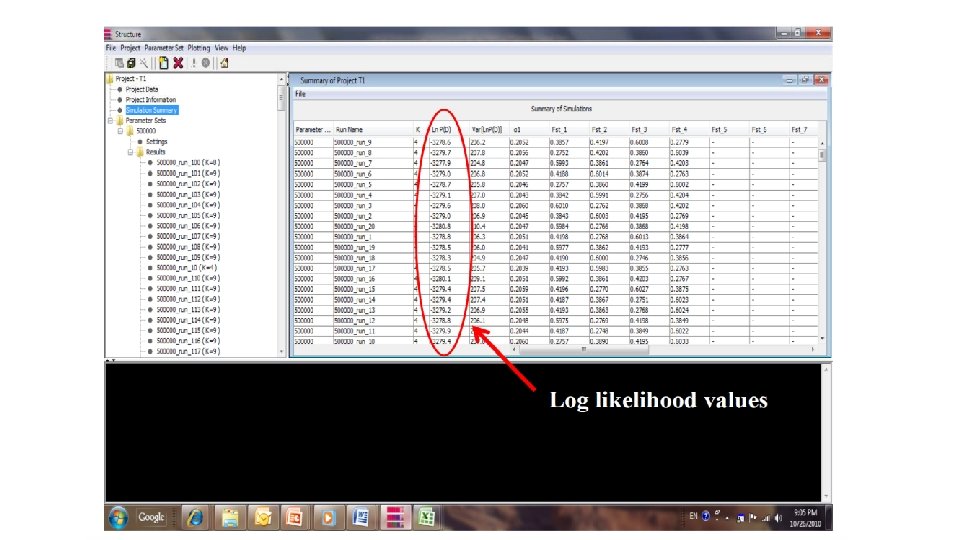Launch Internet Explorer from the taskbar

click(195, 517)
